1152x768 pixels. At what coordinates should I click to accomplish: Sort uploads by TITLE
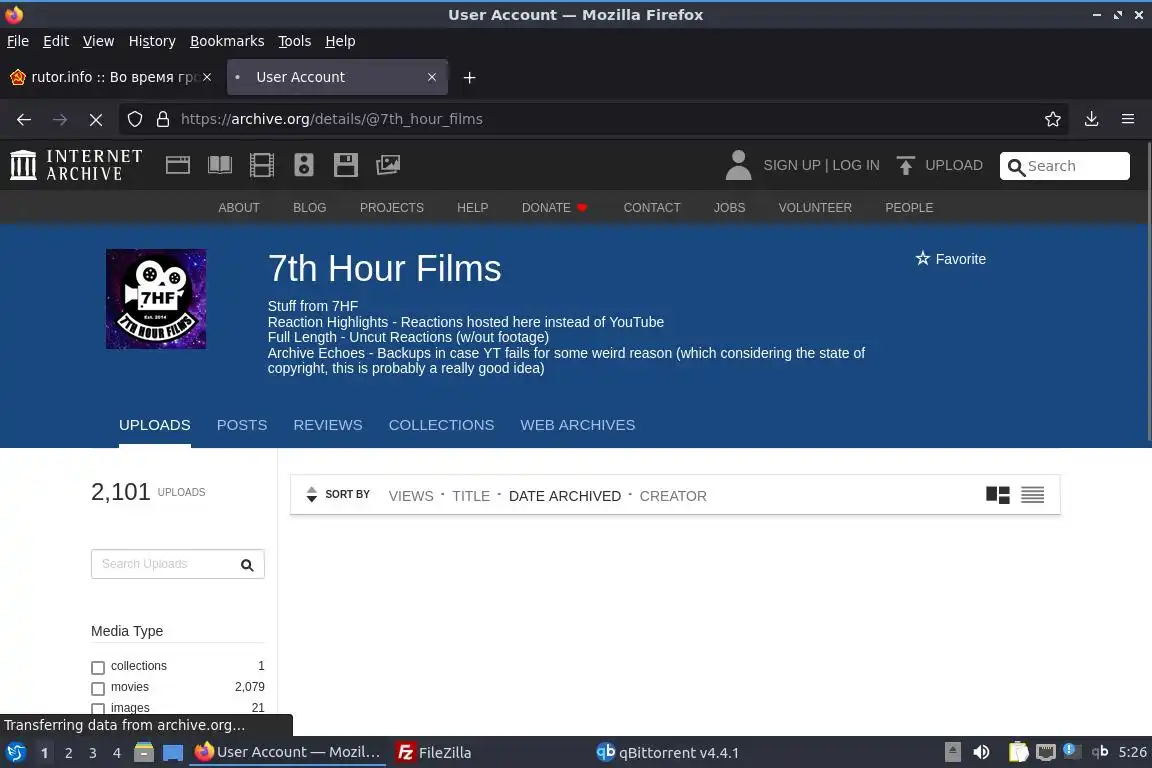point(471,496)
